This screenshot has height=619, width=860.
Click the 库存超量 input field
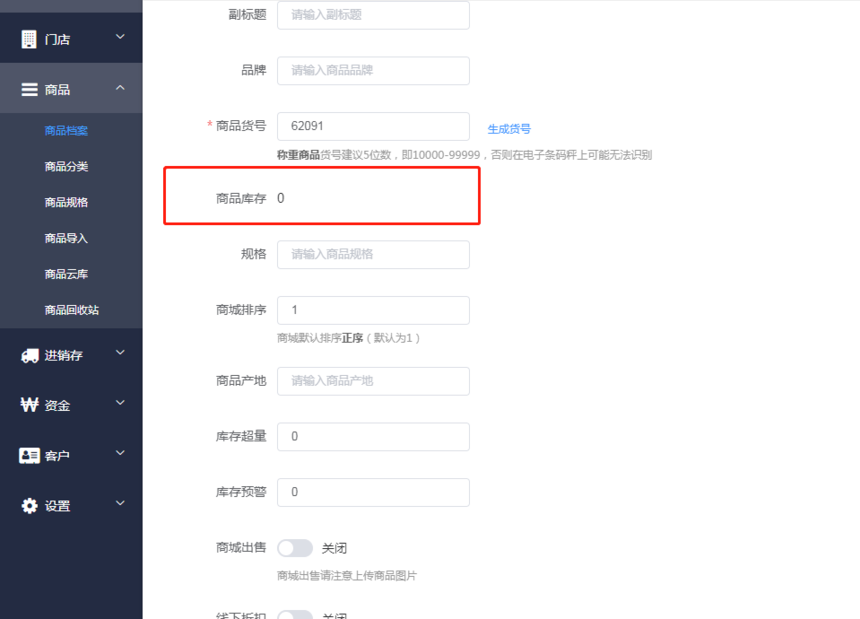coord(374,437)
